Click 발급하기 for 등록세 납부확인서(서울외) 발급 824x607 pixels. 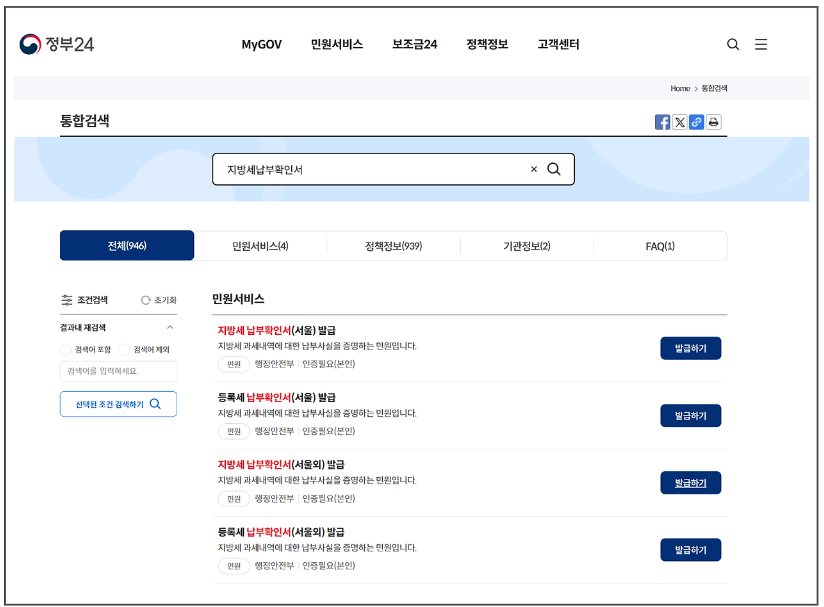[x=691, y=550]
